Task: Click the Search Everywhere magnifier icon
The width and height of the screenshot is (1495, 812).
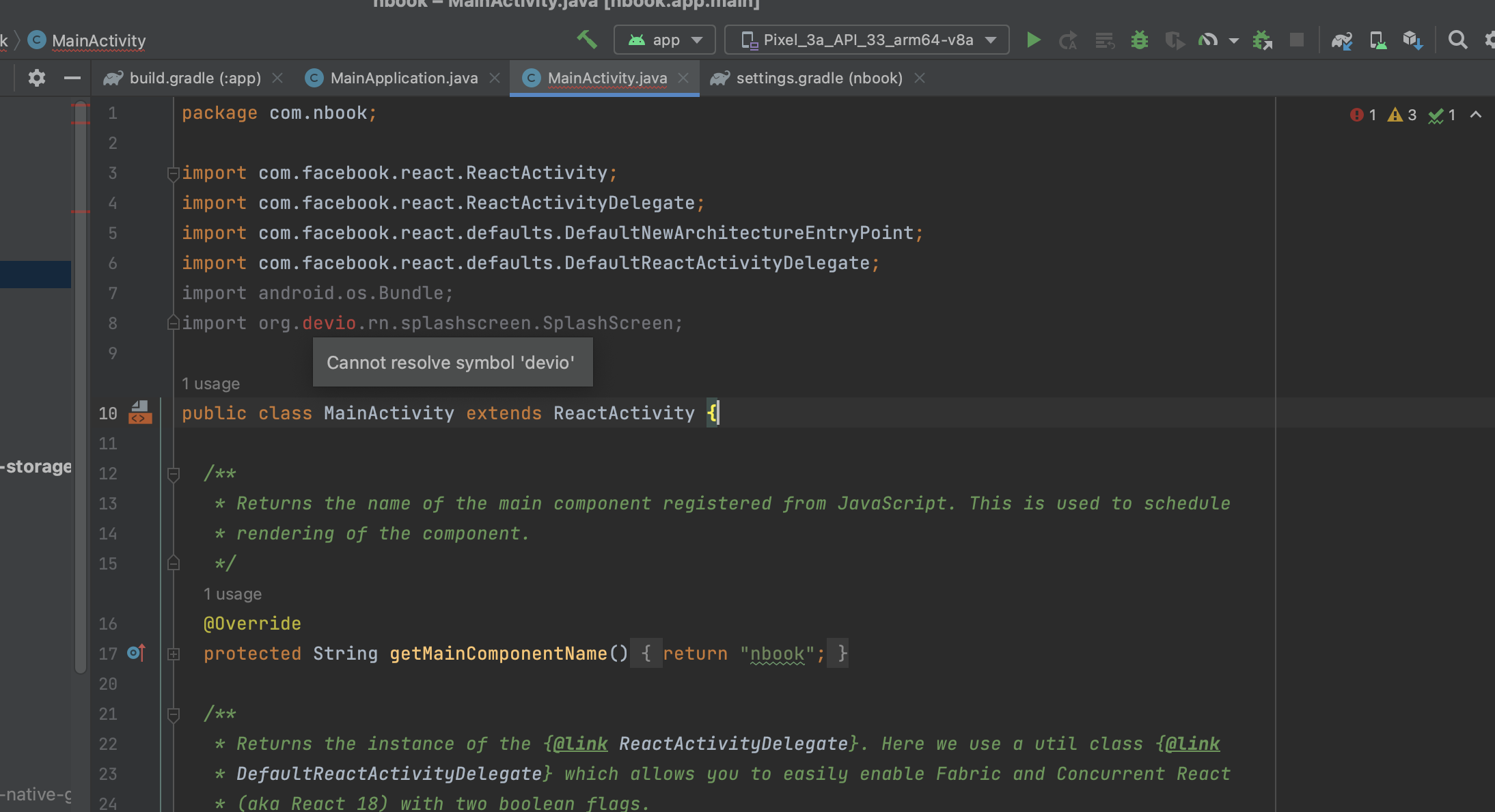Action: pyautogui.click(x=1457, y=40)
